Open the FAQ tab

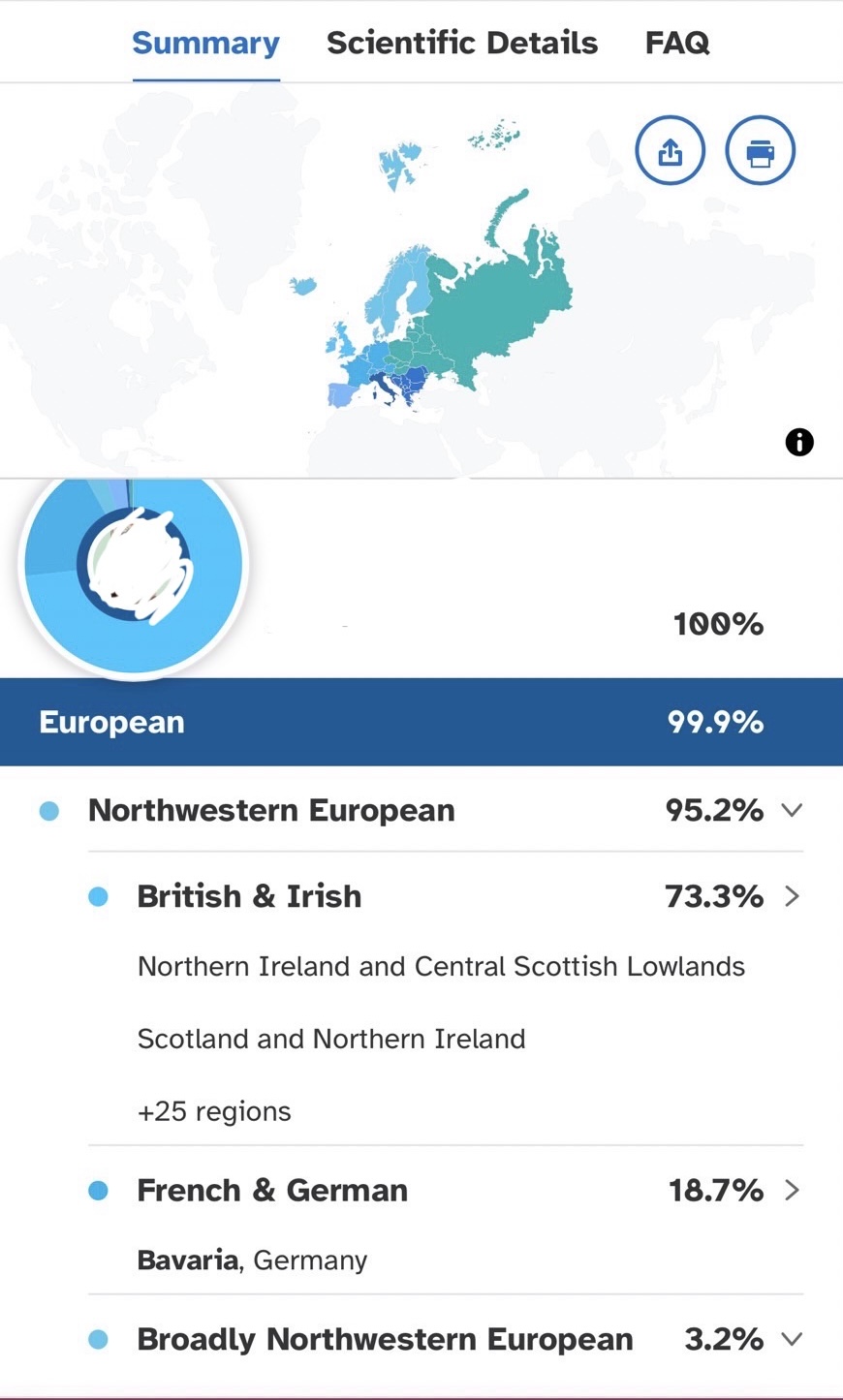[677, 43]
